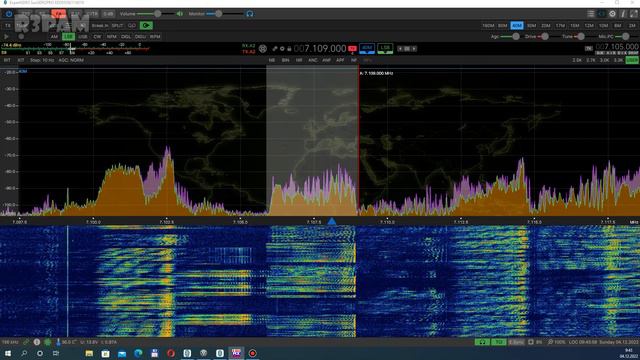
Task: Click the thermometer temperature icon
Action: coord(58,342)
